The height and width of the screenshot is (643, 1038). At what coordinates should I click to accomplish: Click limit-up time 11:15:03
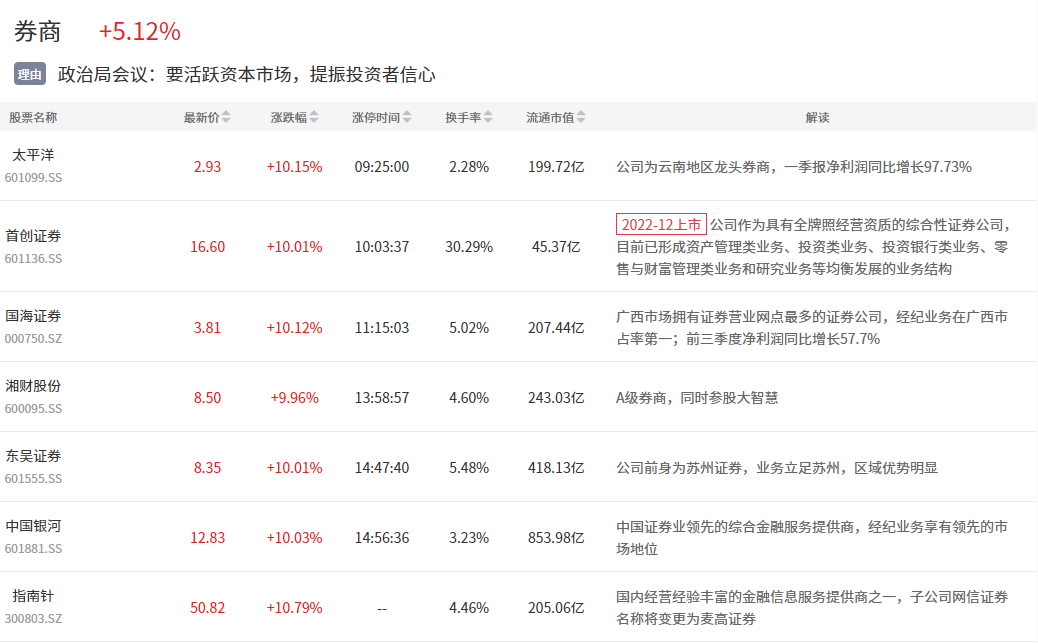(x=382, y=328)
